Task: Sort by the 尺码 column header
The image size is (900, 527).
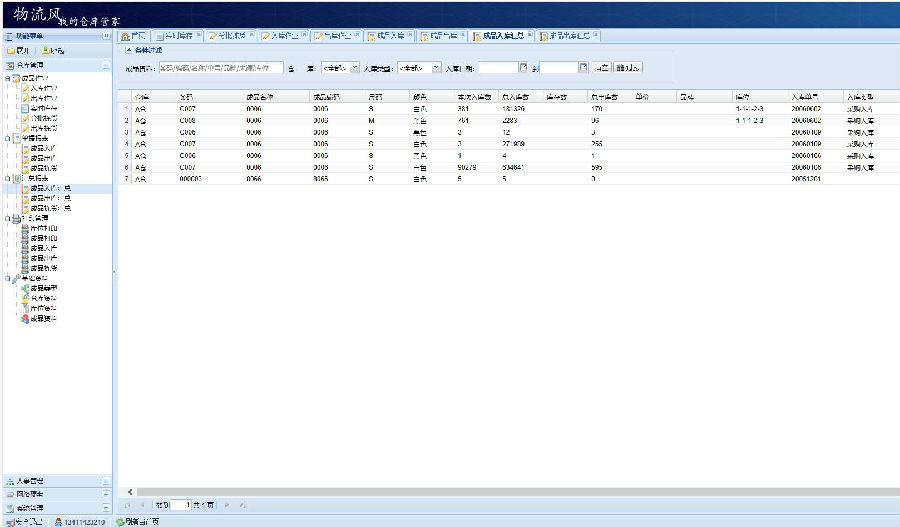Action: [387, 97]
